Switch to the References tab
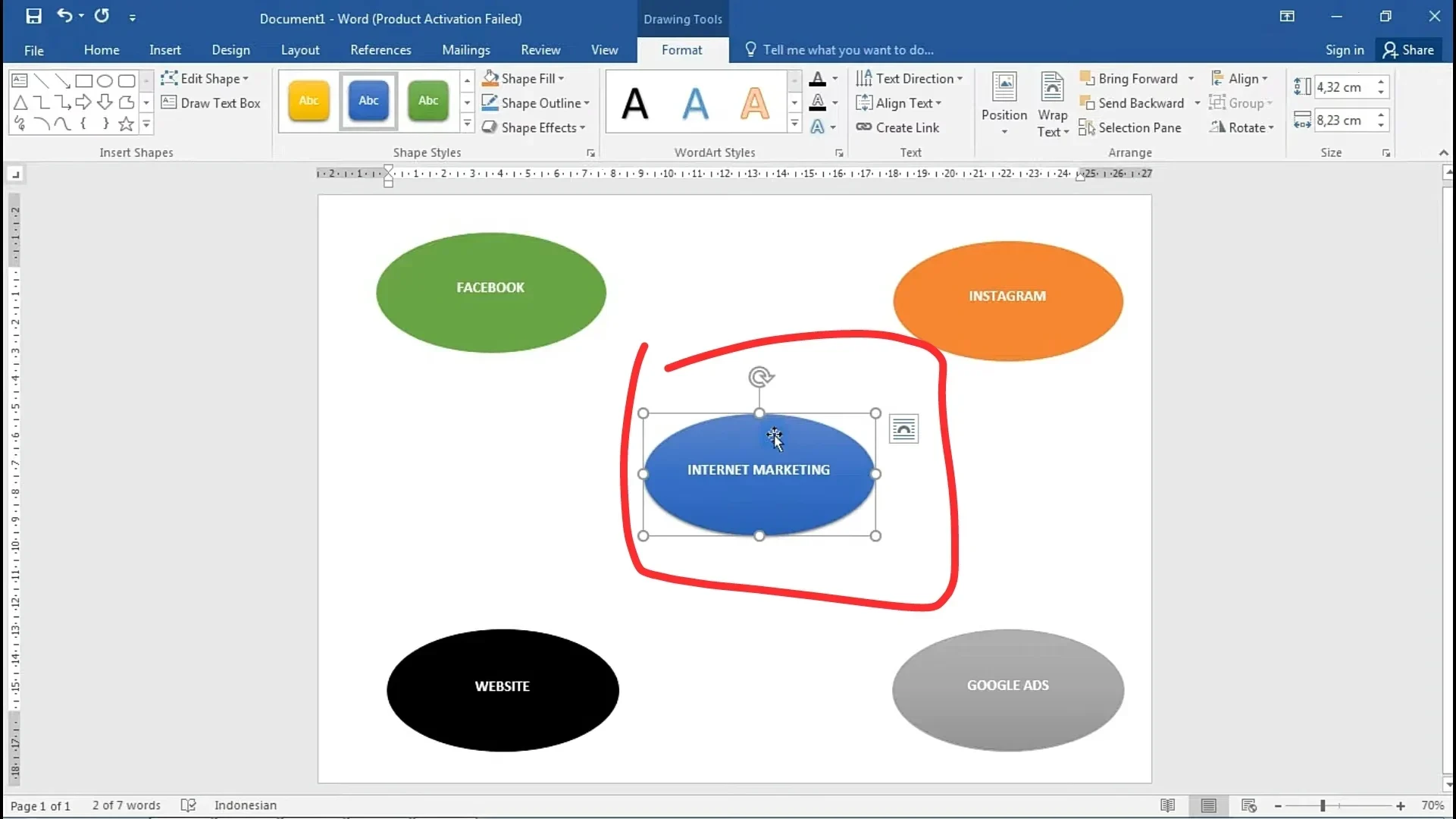Image resolution: width=1456 pixels, height=819 pixels. (380, 50)
